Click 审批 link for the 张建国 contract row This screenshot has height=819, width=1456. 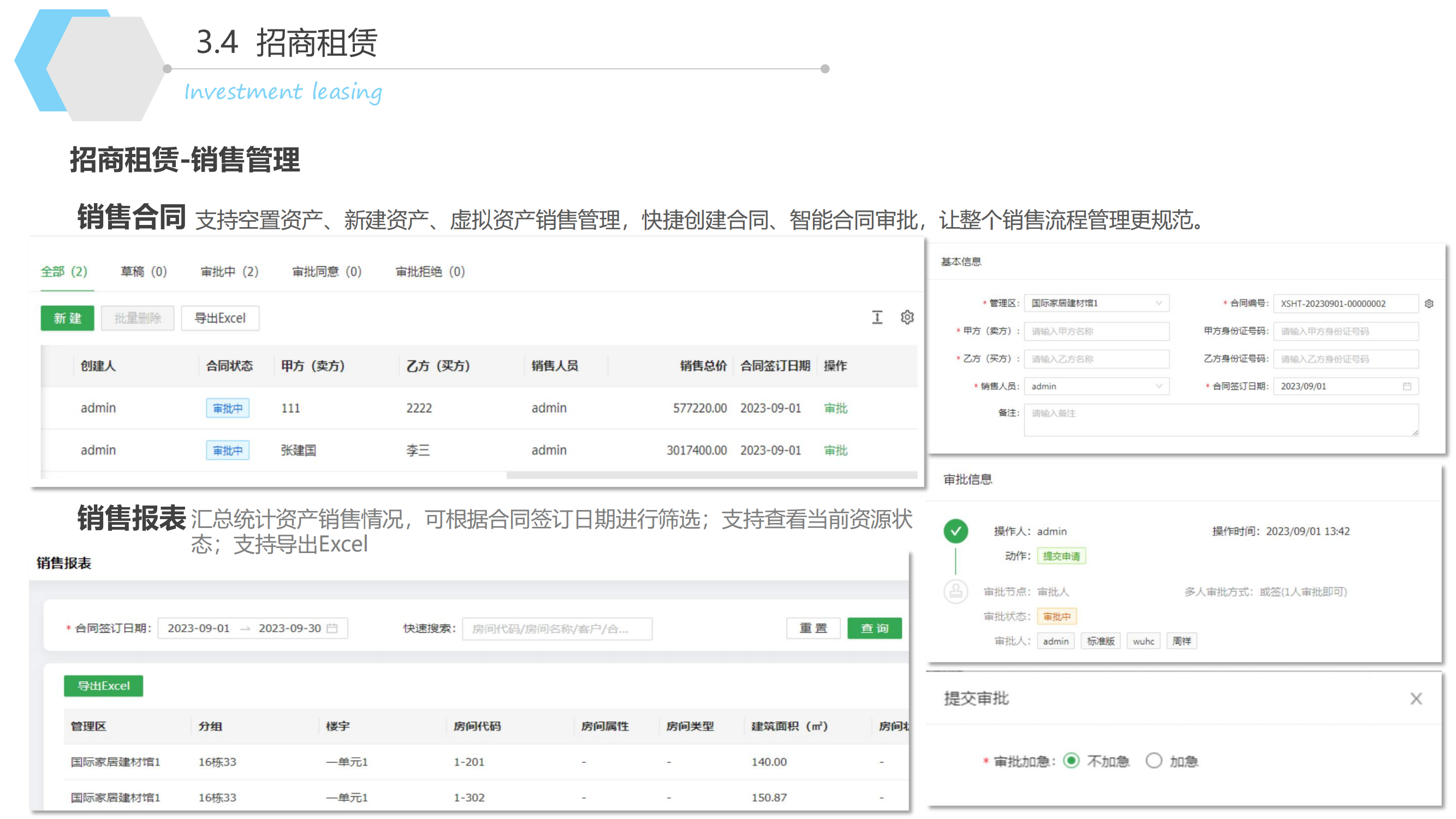tap(835, 450)
